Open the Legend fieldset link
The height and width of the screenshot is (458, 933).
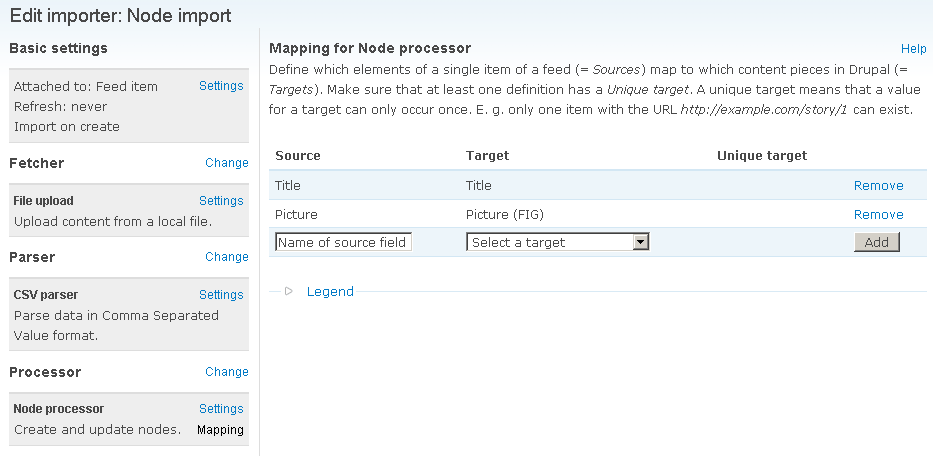point(330,291)
